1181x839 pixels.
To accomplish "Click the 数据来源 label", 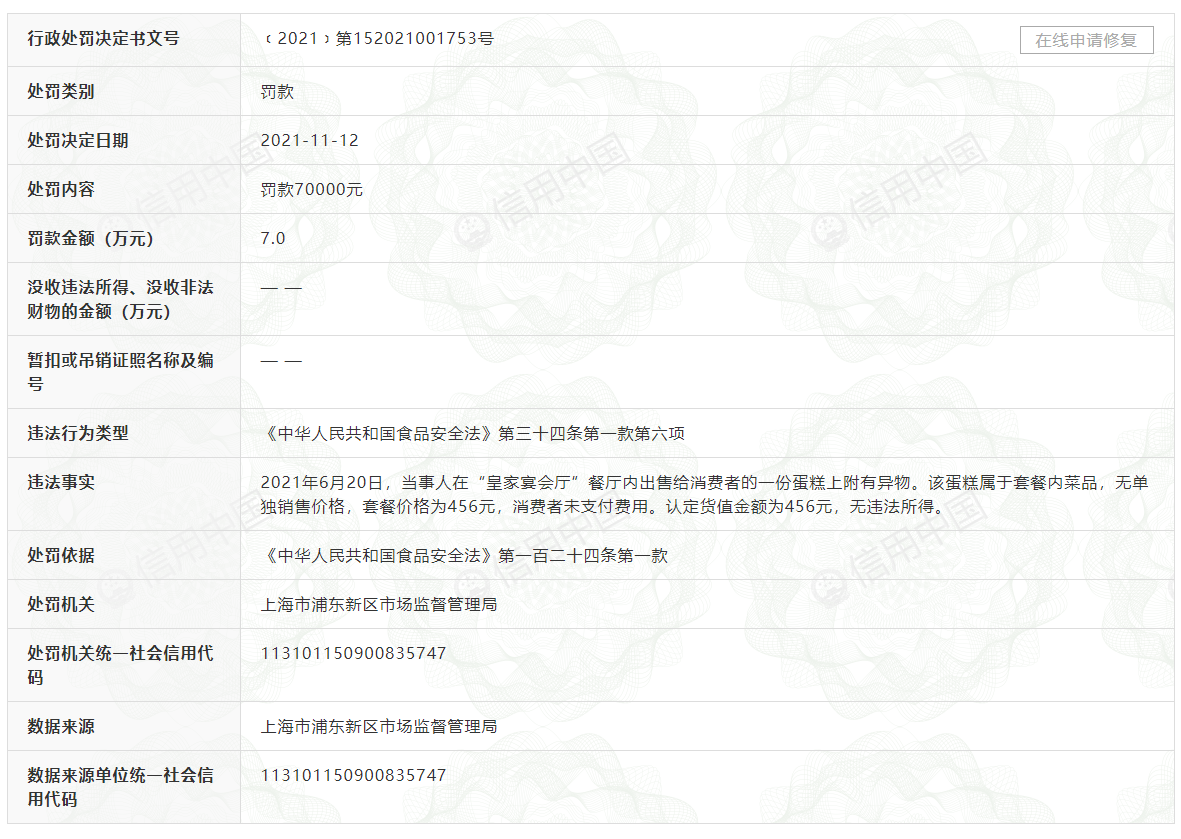I will click(x=61, y=726).
